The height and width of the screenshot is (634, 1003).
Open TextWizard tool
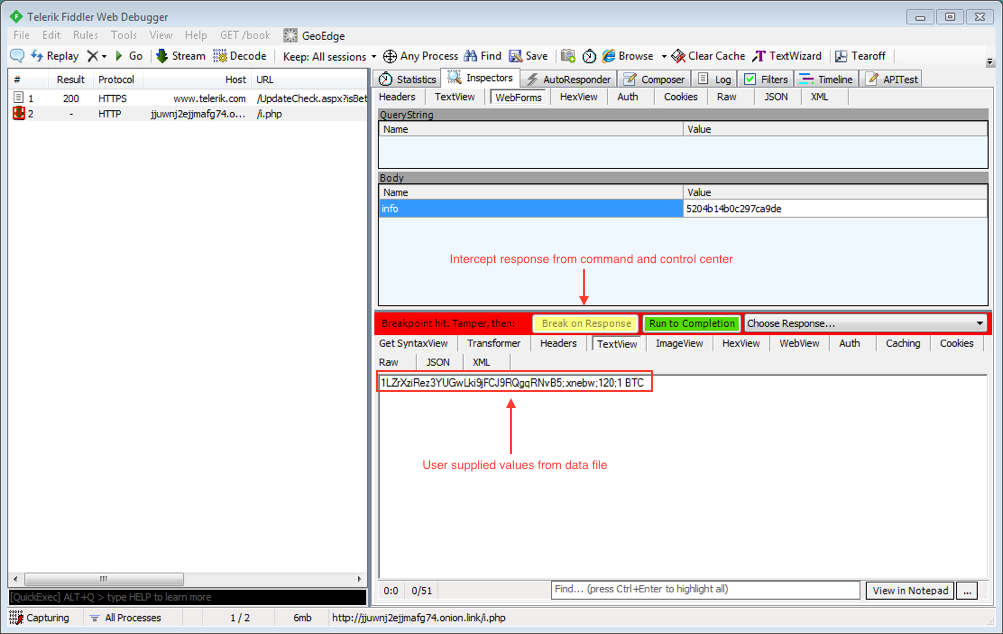tap(787, 56)
